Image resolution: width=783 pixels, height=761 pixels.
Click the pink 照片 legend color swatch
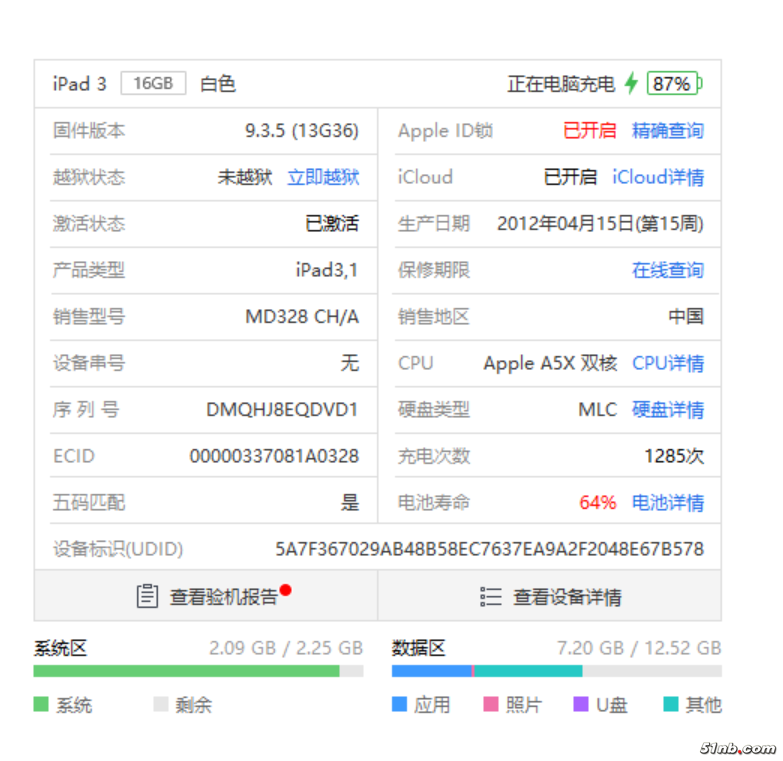click(x=491, y=705)
